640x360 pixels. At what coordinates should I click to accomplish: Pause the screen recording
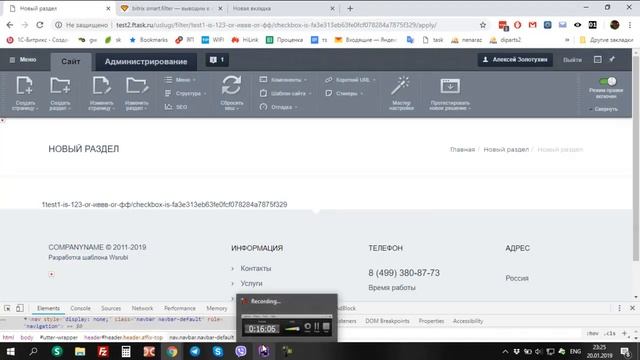click(317, 327)
